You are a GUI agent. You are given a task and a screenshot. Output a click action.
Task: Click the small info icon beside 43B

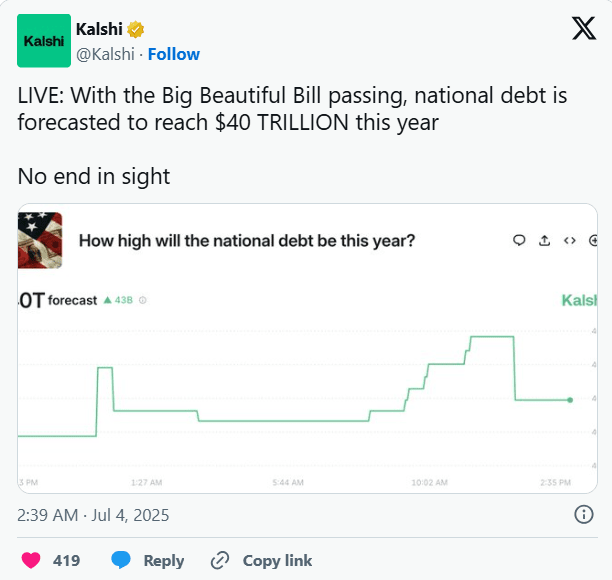pos(143,299)
